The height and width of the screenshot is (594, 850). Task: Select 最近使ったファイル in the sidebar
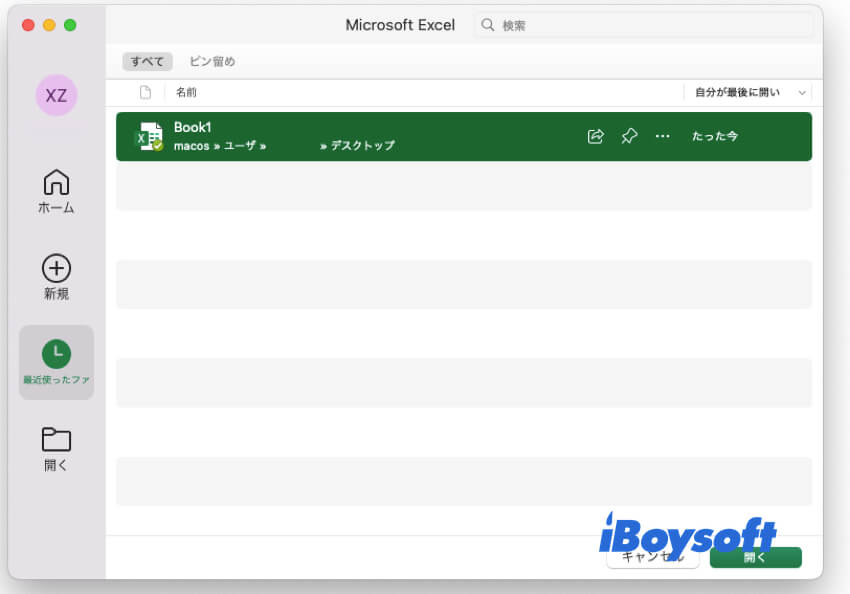56,362
